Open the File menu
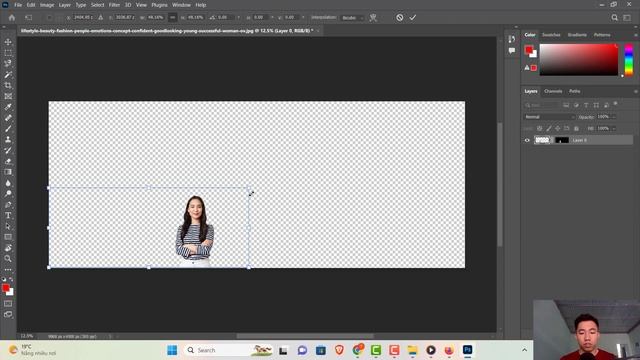Screen dimensions: 640x360 18,5
